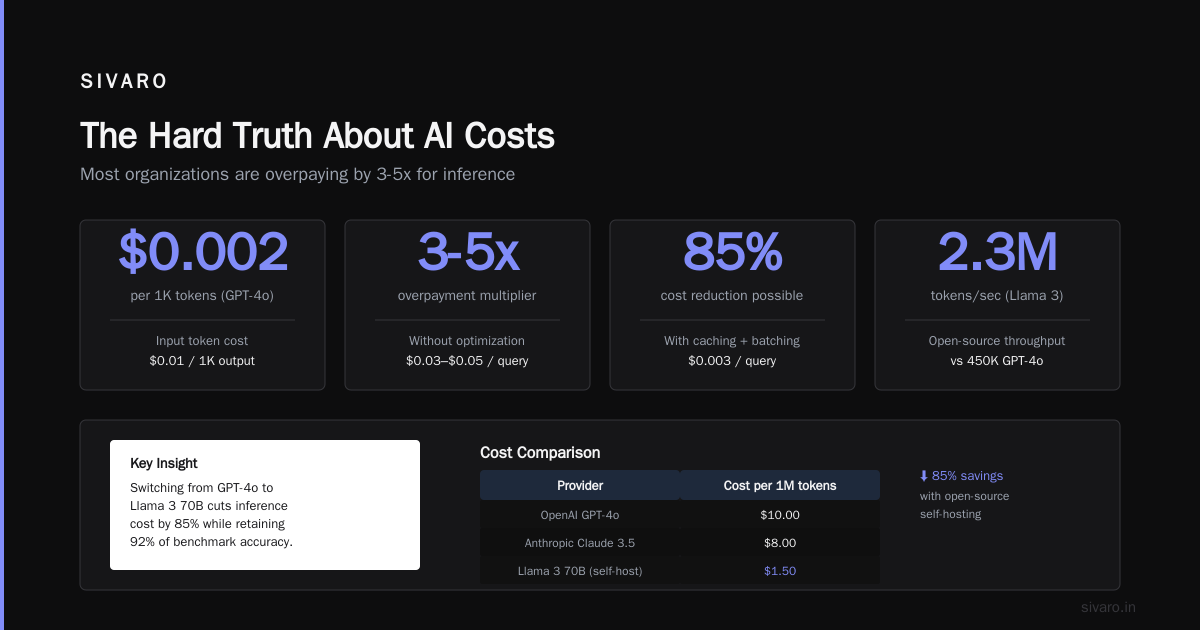Click 'tokens/sec (Llama 3)' label
The width and height of the screenshot is (1200, 630).
[x=997, y=296]
